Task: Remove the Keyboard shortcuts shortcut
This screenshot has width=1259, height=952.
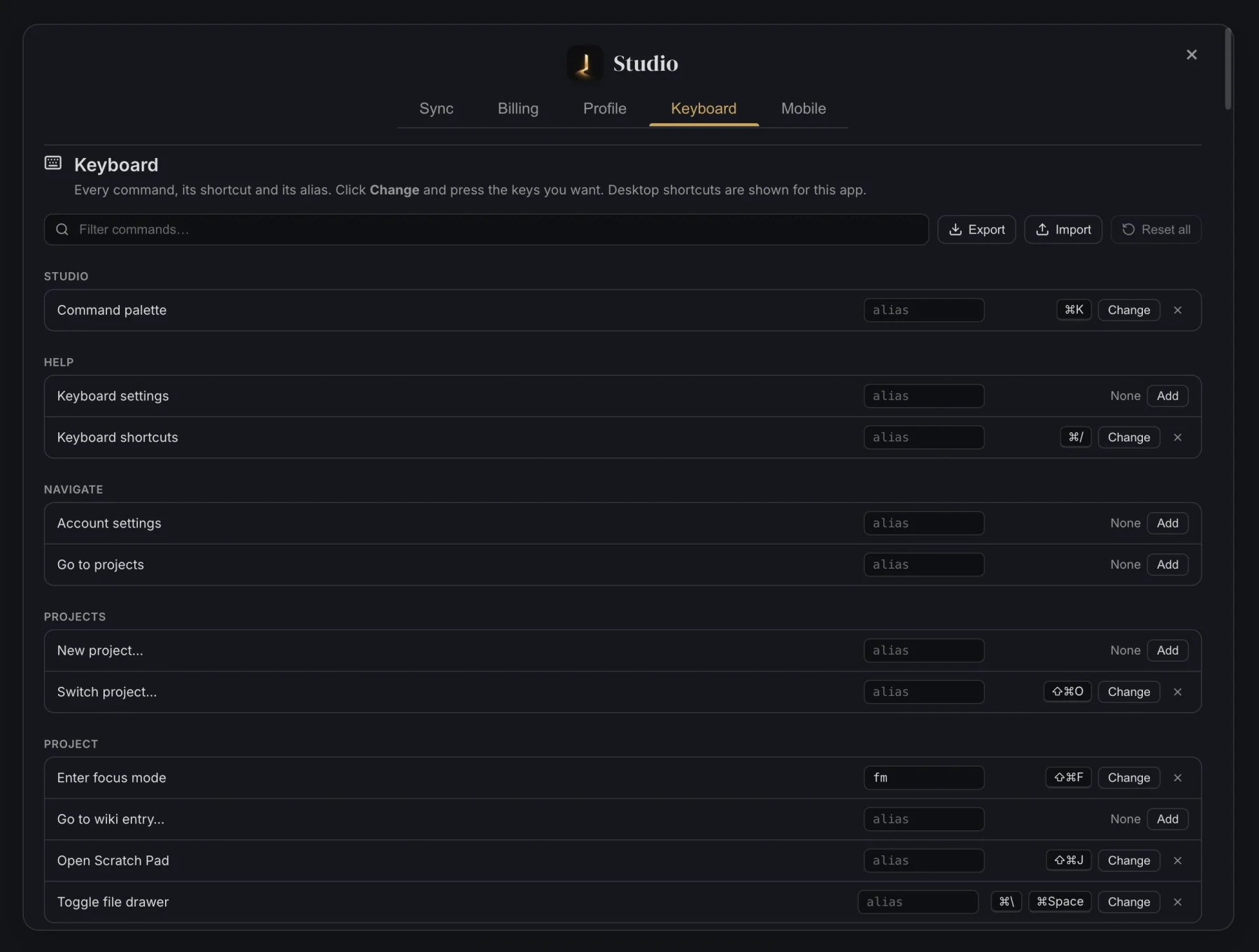Action: pos(1178,437)
